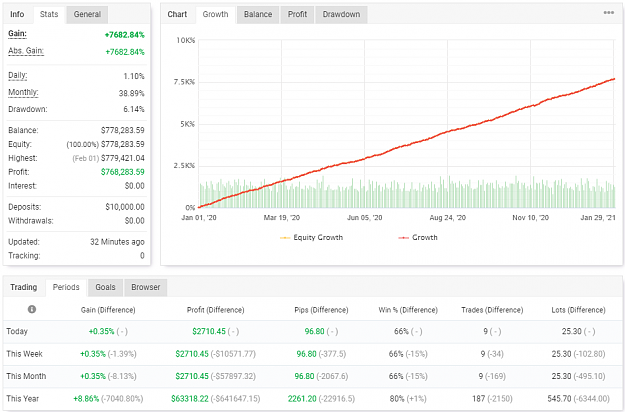Click the +7682.84% Gain value
This screenshot has height=412, width=625.
pyautogui.click(x=124, y=35)
